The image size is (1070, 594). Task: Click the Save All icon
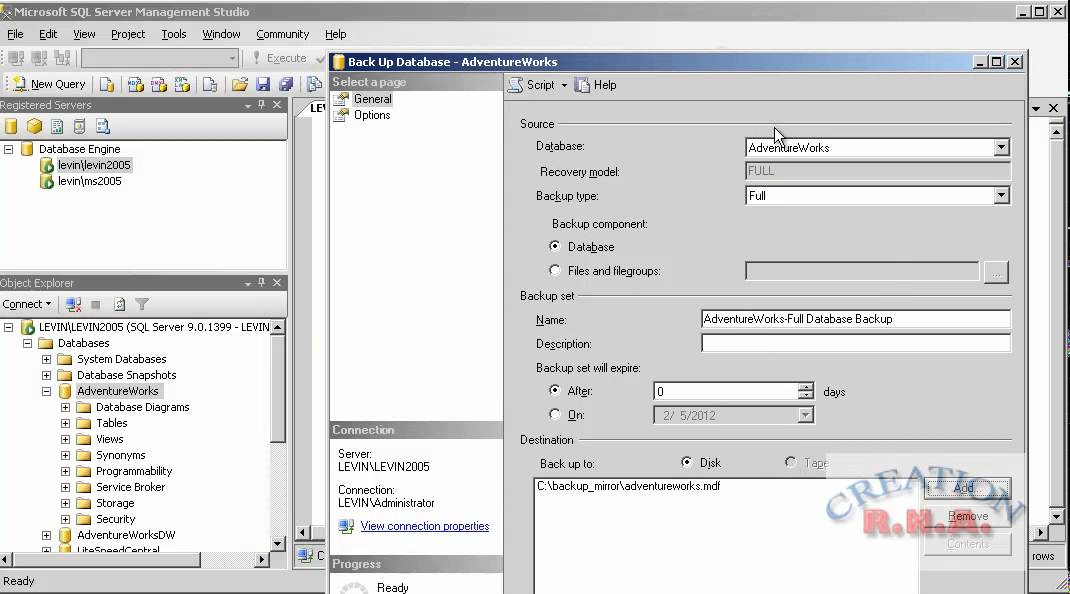coord(286,84)
